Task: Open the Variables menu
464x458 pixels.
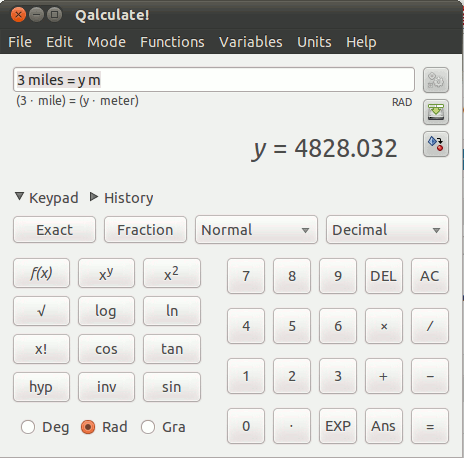Action: (251, 42)
